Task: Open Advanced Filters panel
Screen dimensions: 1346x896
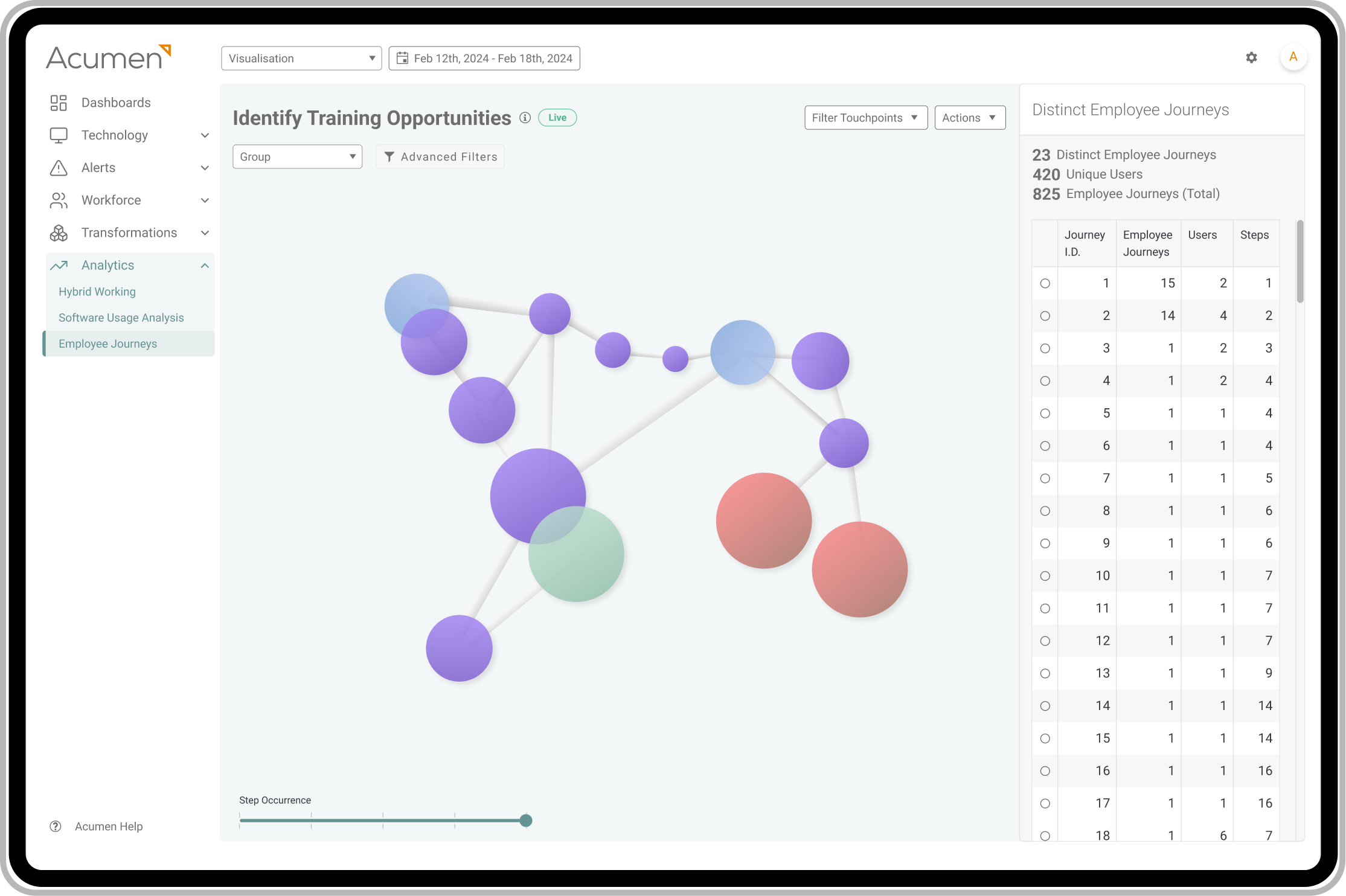Action: (x=440, y=156)
